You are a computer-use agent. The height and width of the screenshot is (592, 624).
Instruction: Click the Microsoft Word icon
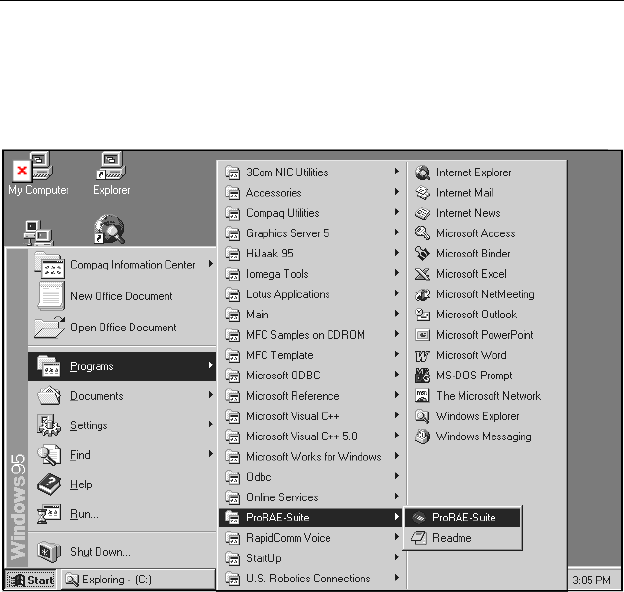(x=422, y=355)
